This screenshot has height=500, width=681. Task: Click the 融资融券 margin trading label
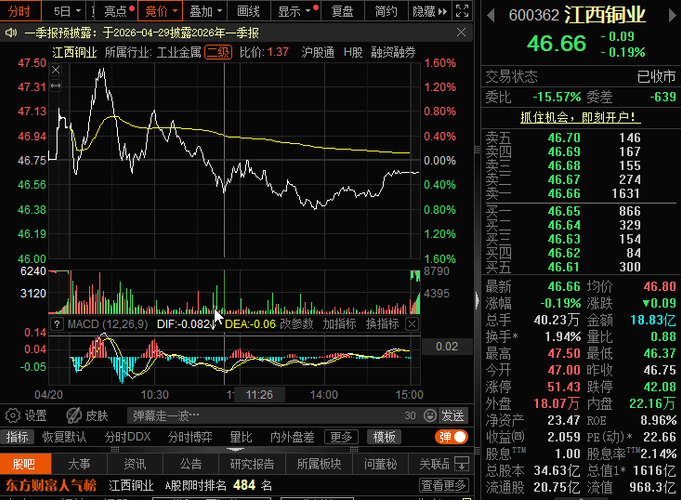pyautogui.click(x=393, y=53)
